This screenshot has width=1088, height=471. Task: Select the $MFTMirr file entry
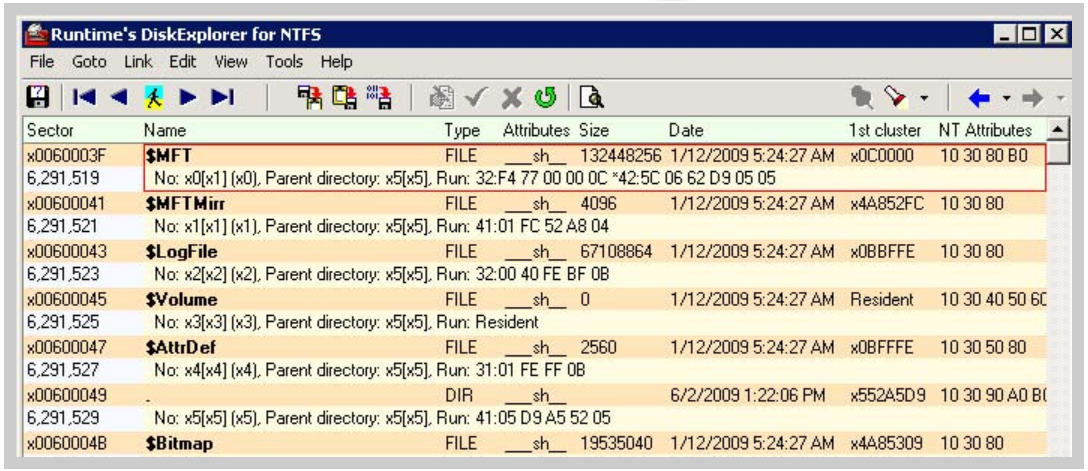[185, 204]
